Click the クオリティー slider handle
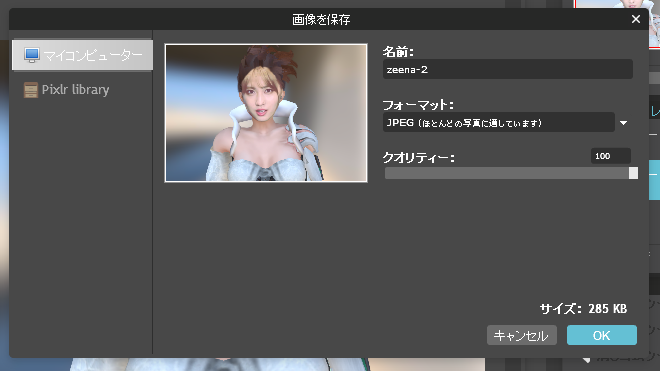This screenshot has height=371, width=660. coord(633,173)
